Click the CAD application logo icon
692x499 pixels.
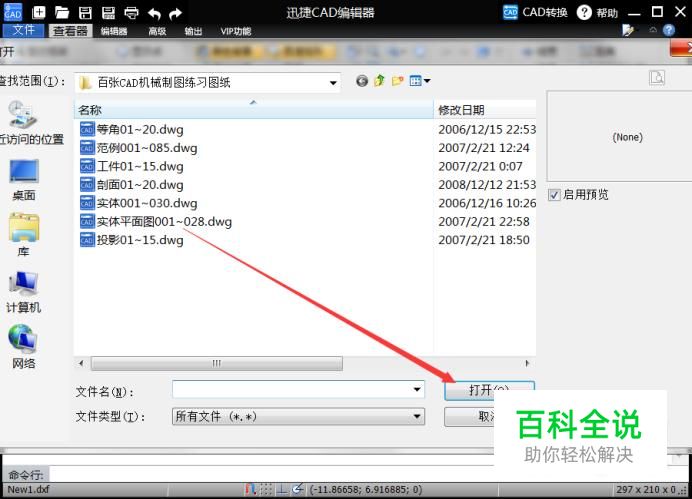(12, 12)
